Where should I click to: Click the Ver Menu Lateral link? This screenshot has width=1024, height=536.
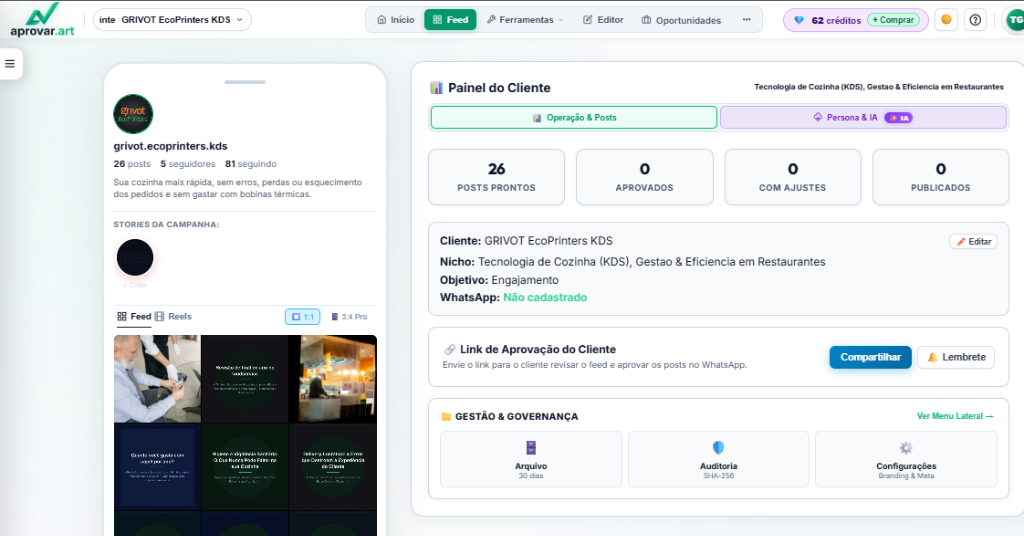[955, 416]
